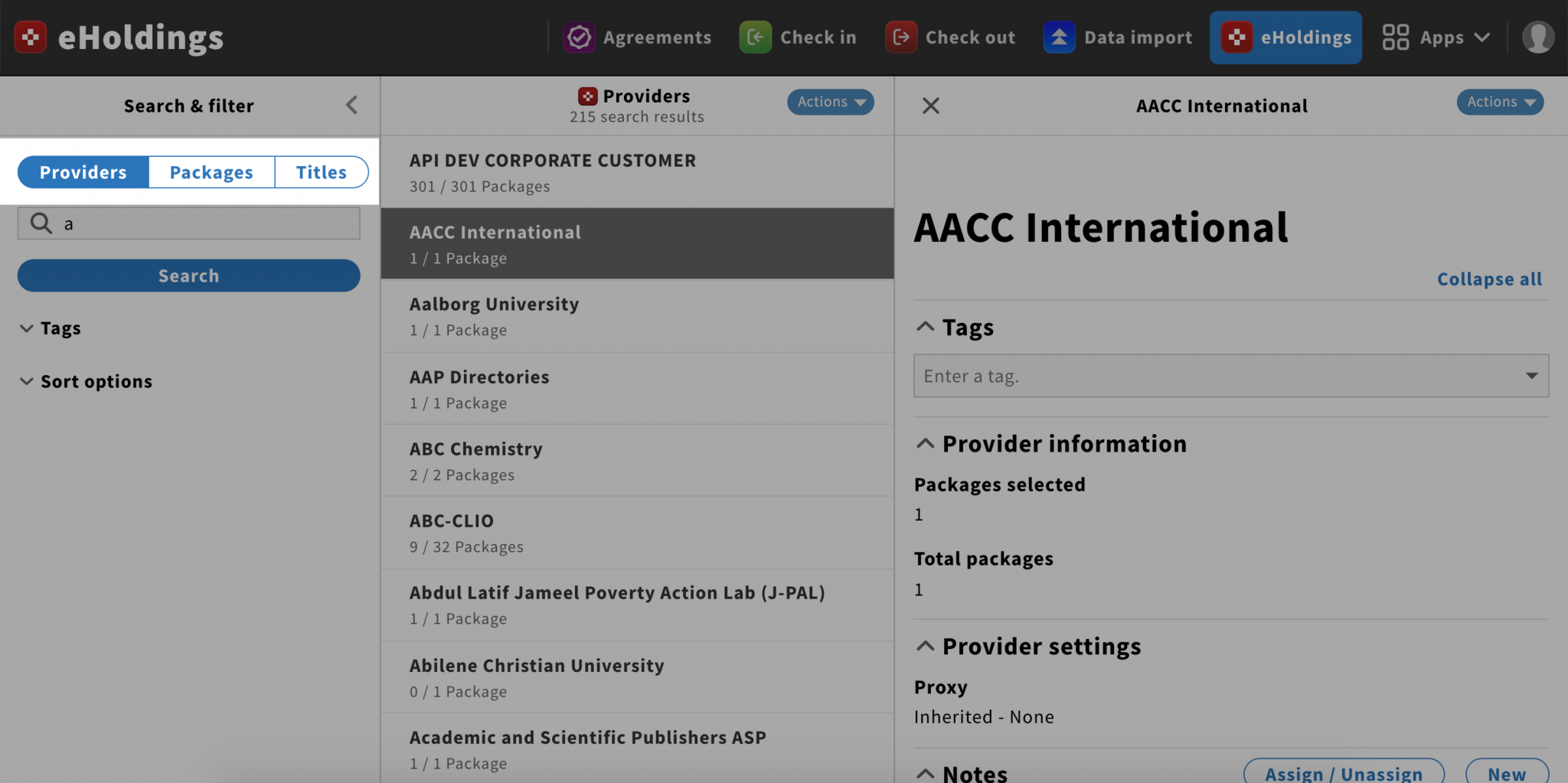
Task: Click the Providers pane header icon
Action: (x=587, y=96)
